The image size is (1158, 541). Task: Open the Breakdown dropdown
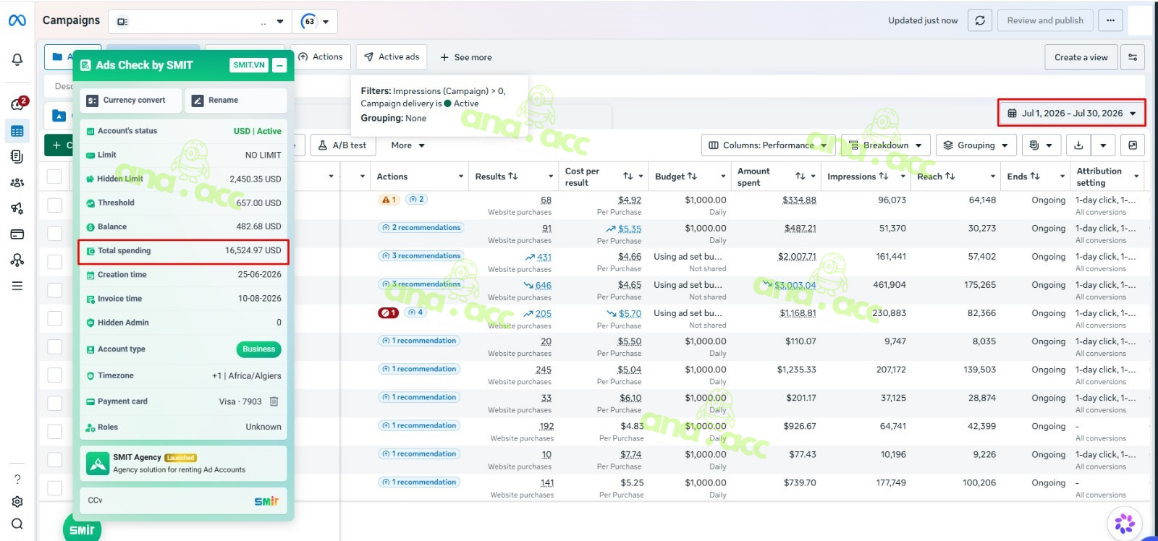pyautogui.click(x=885, y=145)
